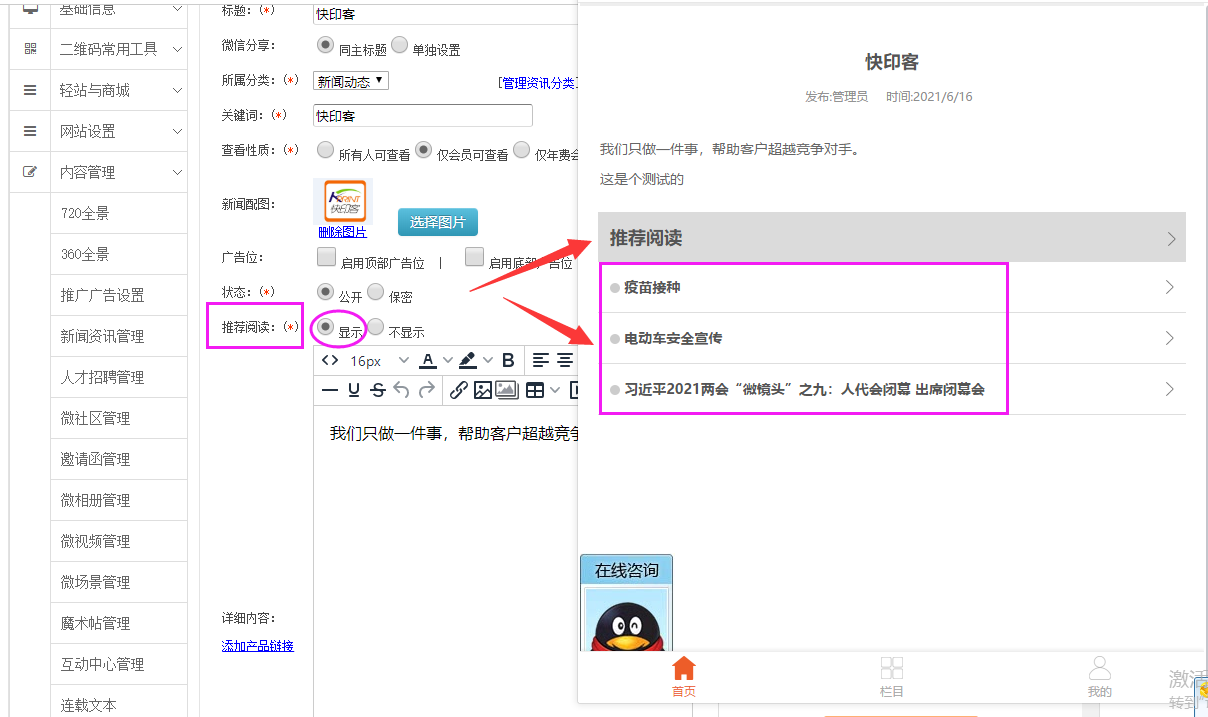Open the 新闻动态 category dropdown
This screenshot has height=717, width=1208.
point(351,81)
